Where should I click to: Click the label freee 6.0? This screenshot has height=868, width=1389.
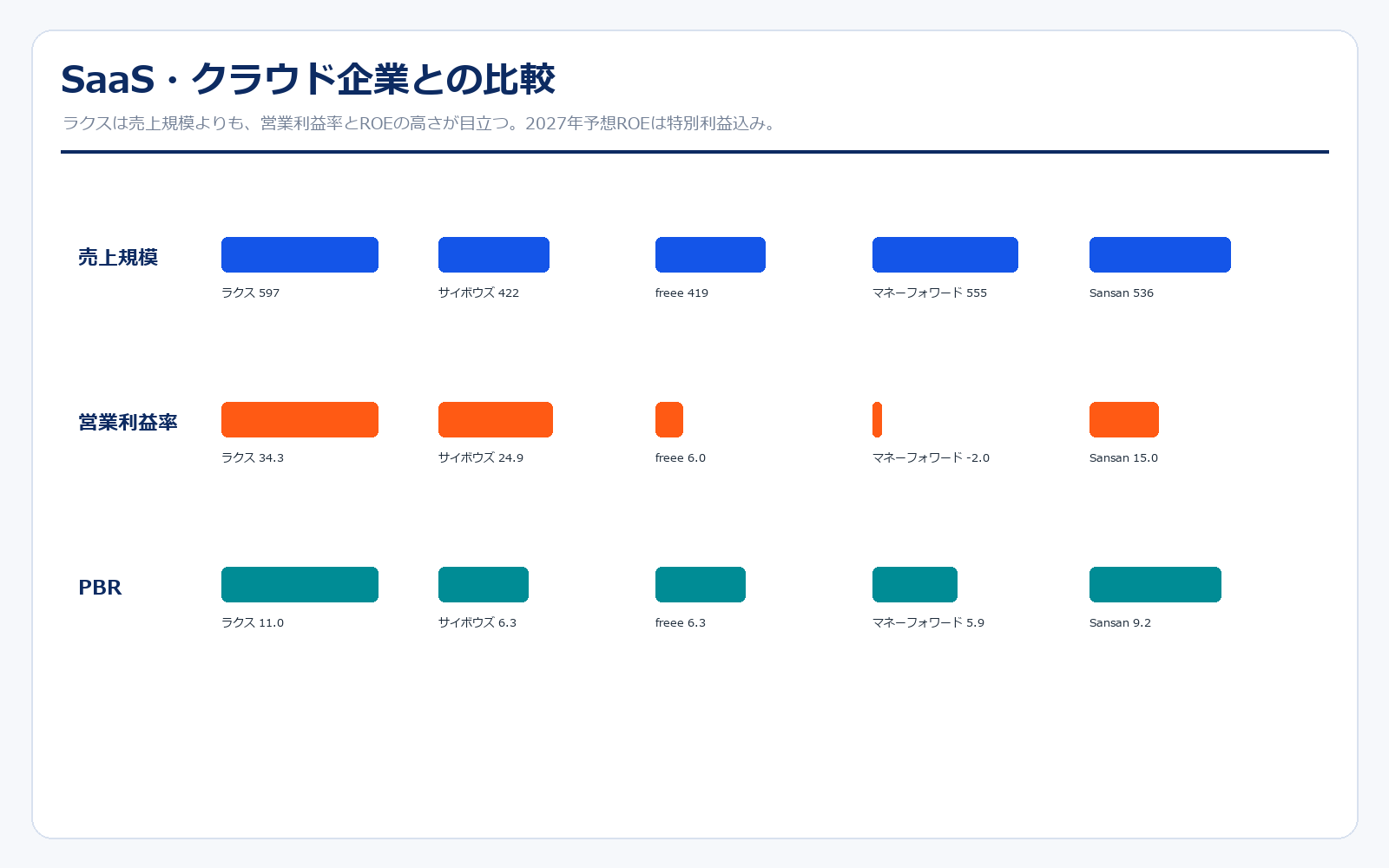pos(681,457)
